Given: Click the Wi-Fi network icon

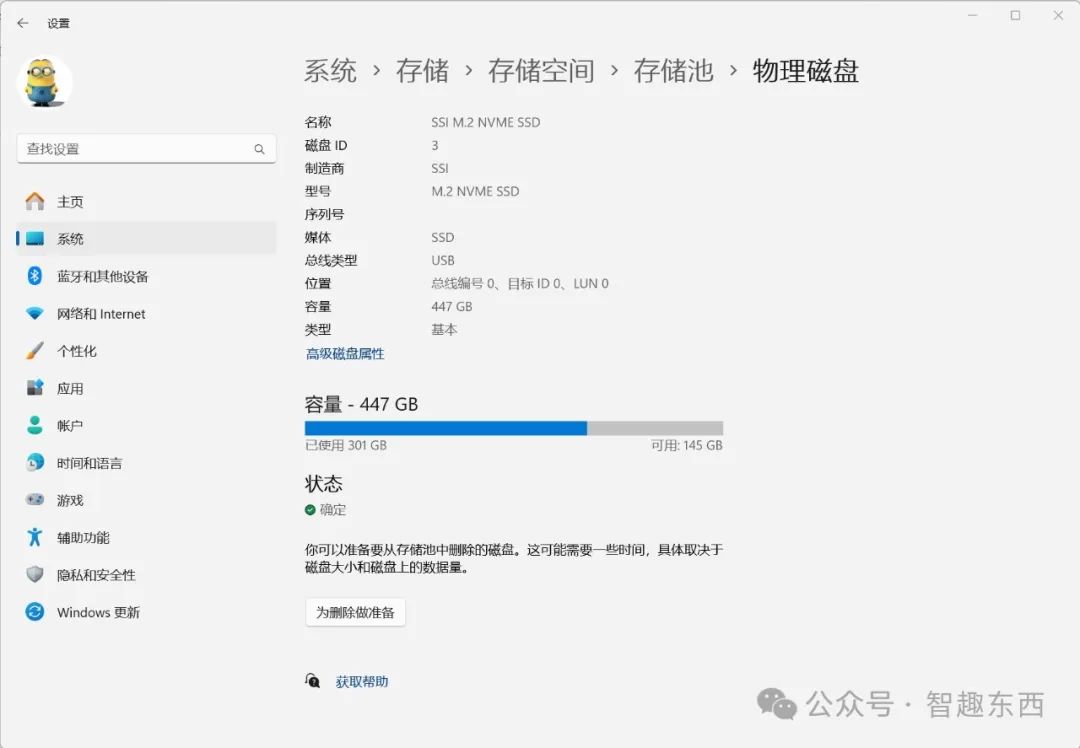Looking at the screenshot, I should [x=34, y=313].
